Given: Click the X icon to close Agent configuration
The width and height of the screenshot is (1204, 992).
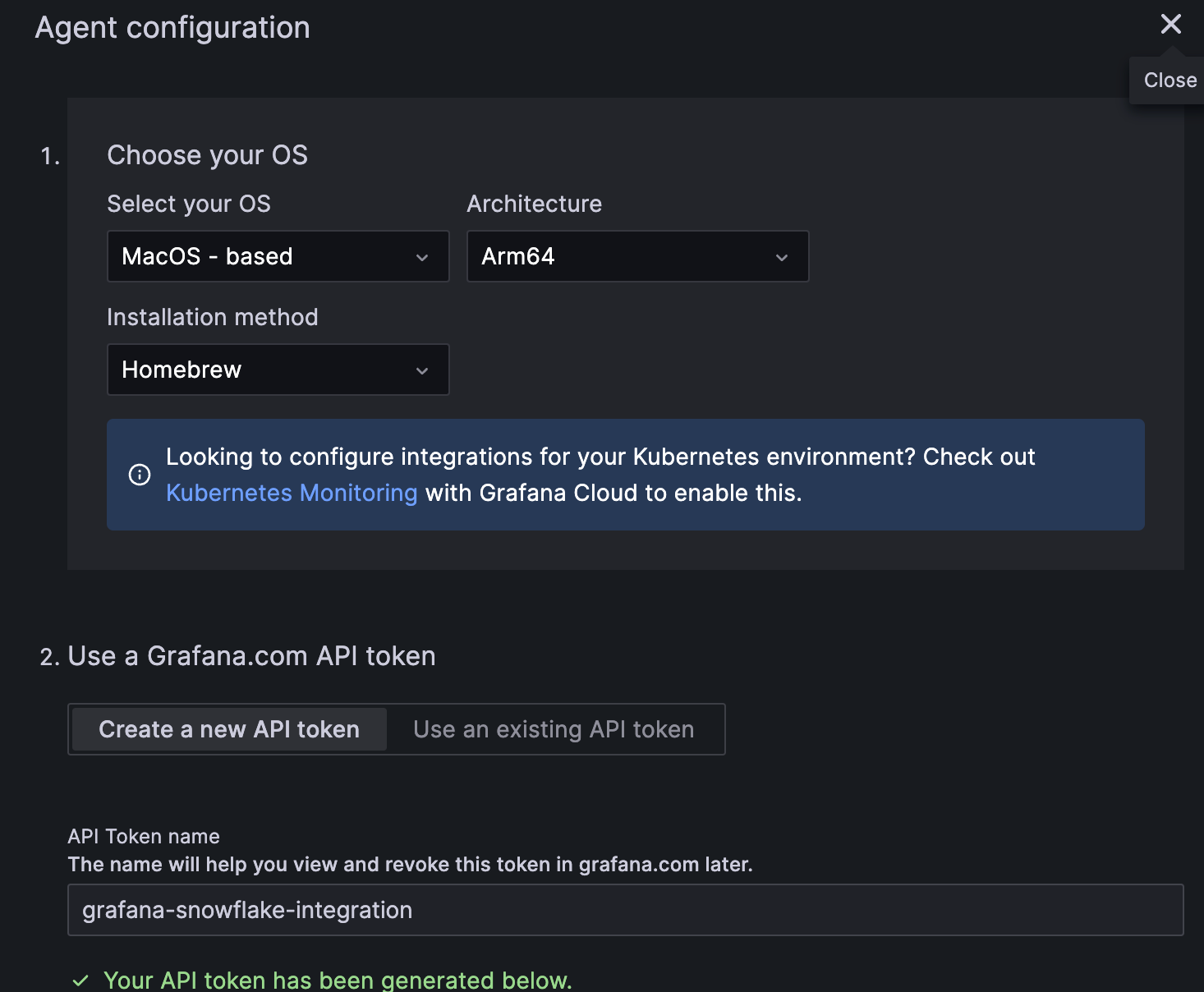Looking at the screenshot, I should (1171, 24).
